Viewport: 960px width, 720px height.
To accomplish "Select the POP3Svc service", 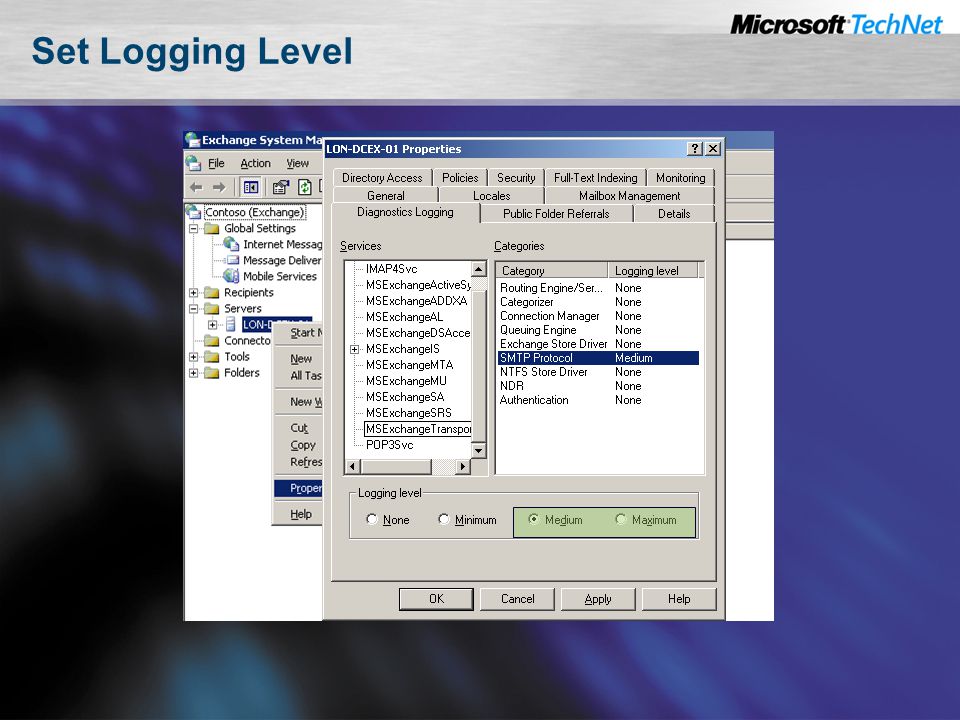I will [389, 445].
